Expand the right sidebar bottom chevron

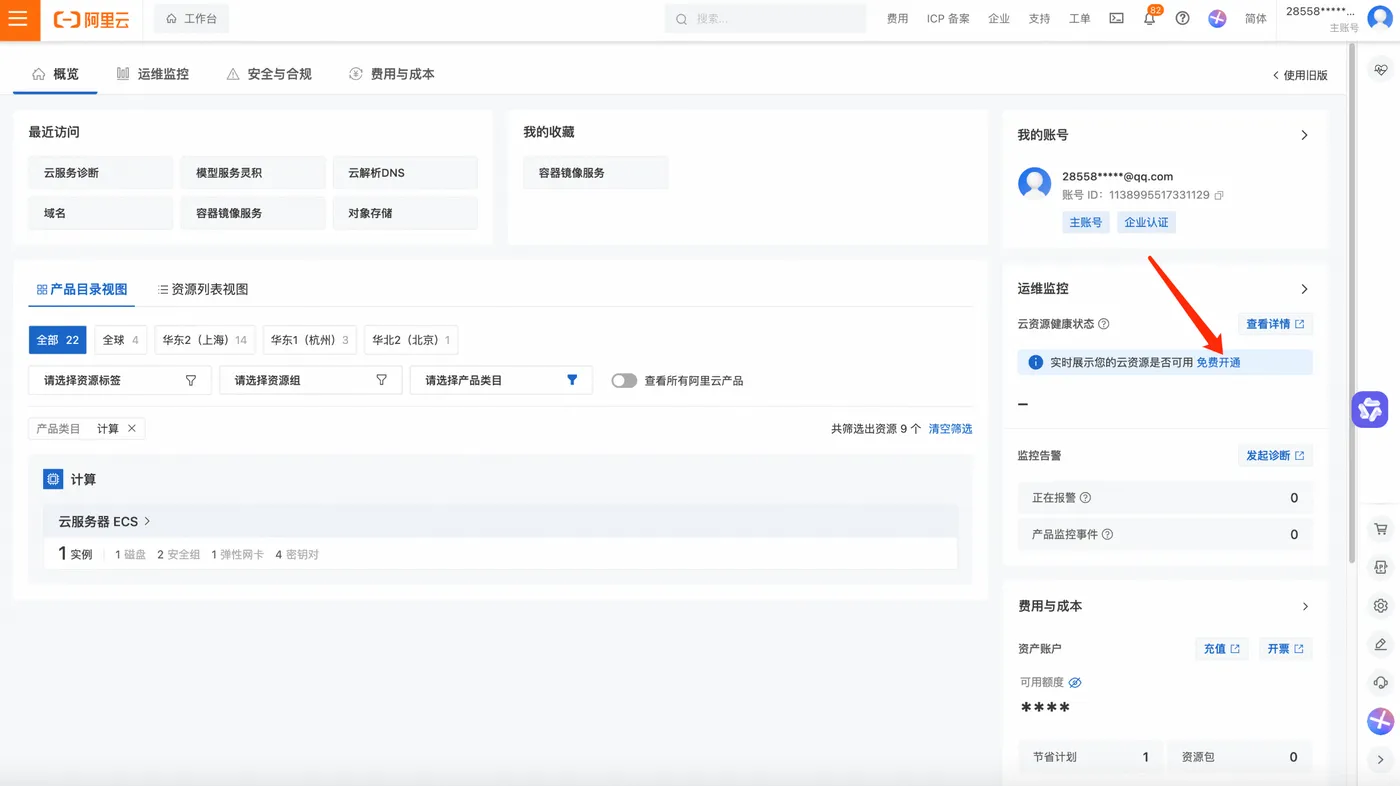point(1381,760)
